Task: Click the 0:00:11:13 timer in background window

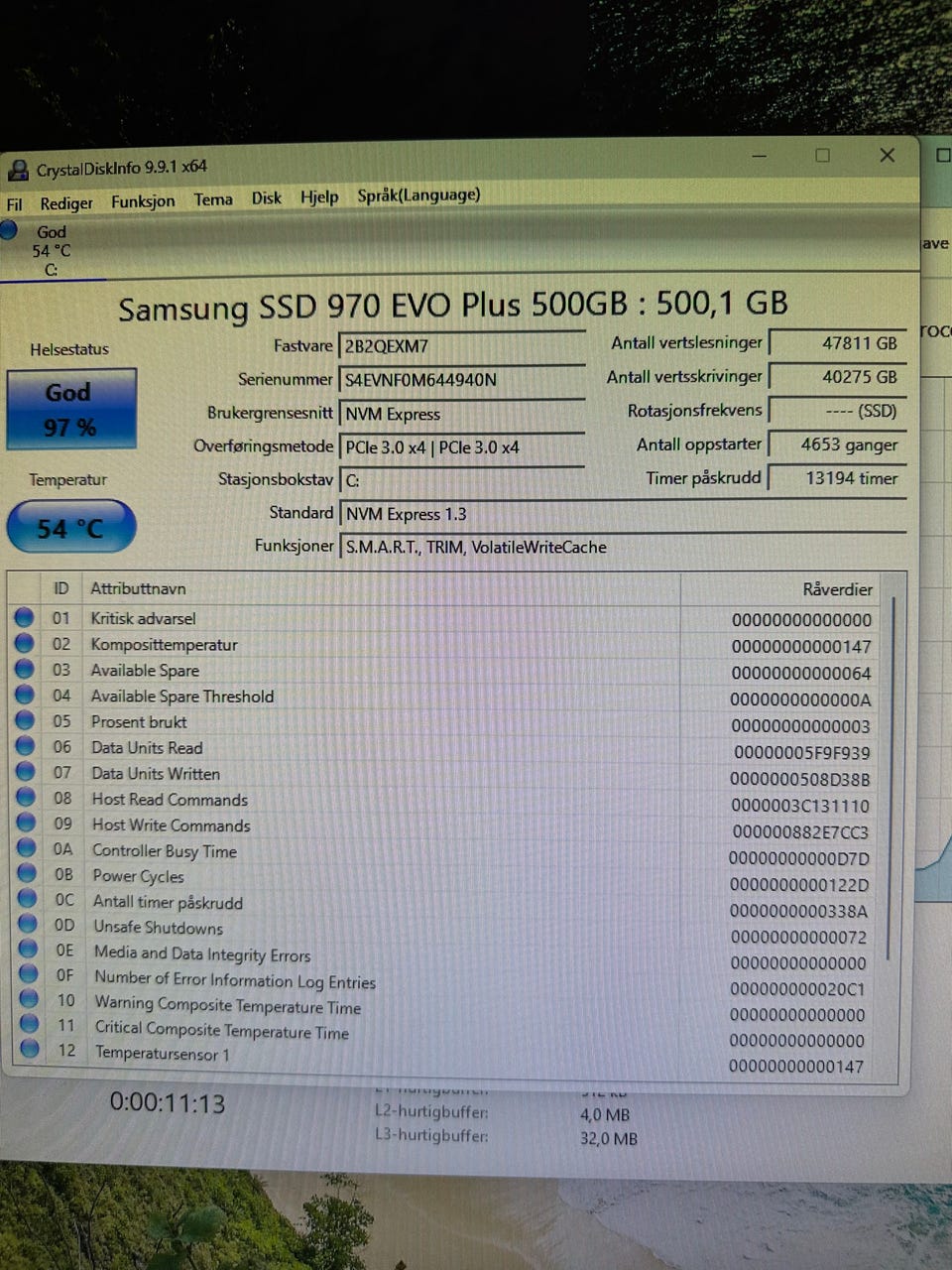Action: [168, 1103]
